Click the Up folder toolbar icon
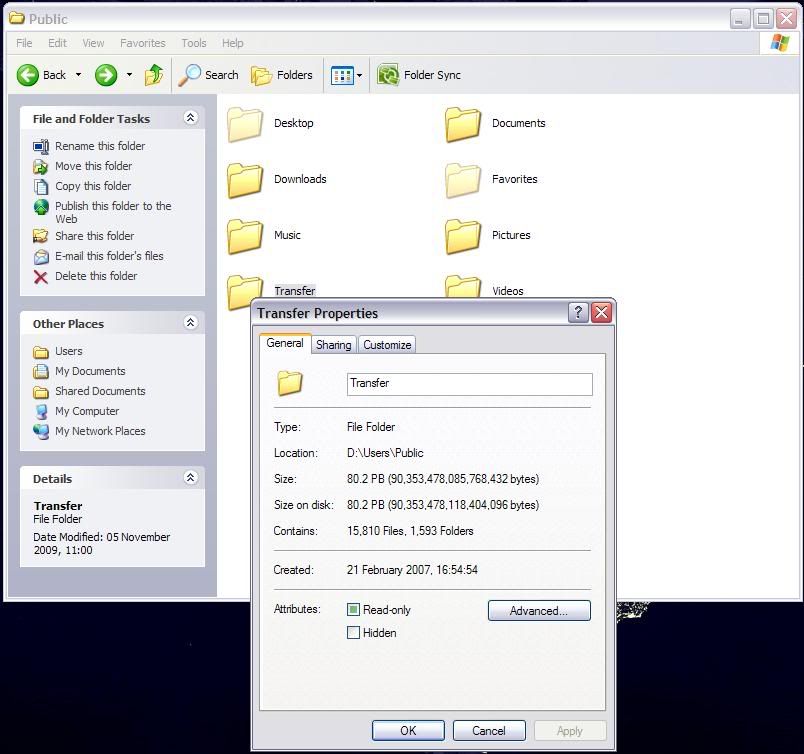 tap(154, 75)
